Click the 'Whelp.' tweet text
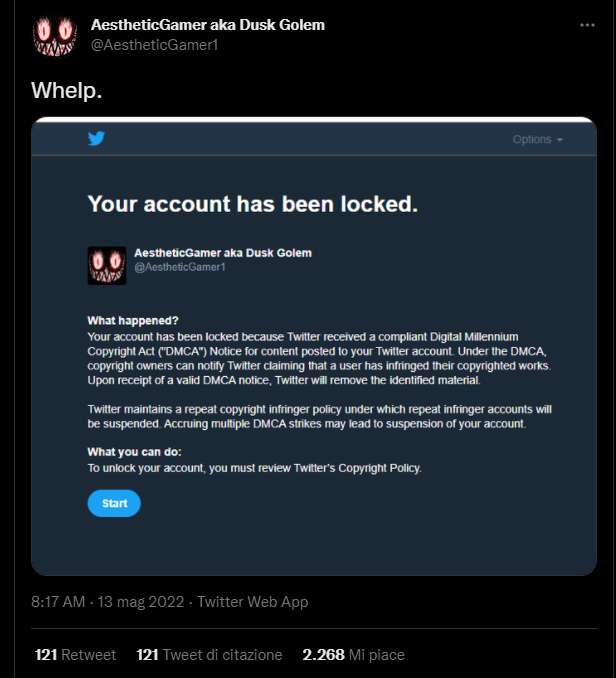 tap(67, 90)
